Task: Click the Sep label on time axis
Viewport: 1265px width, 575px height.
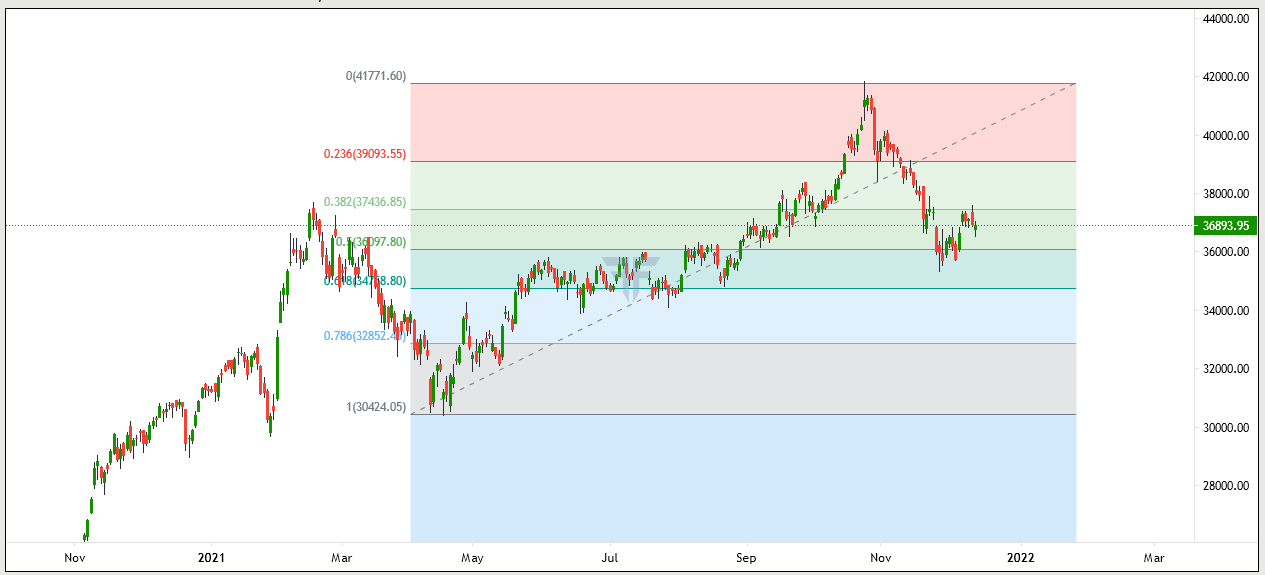Action: [745, 557]
